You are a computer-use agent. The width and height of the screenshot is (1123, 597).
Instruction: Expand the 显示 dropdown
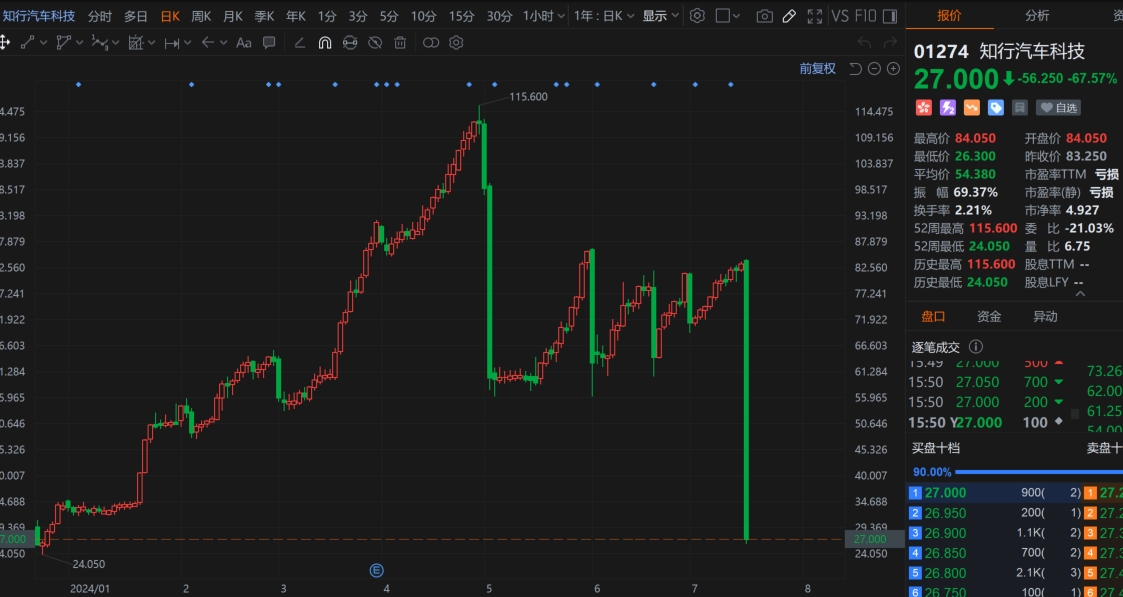tap(661, 16)
